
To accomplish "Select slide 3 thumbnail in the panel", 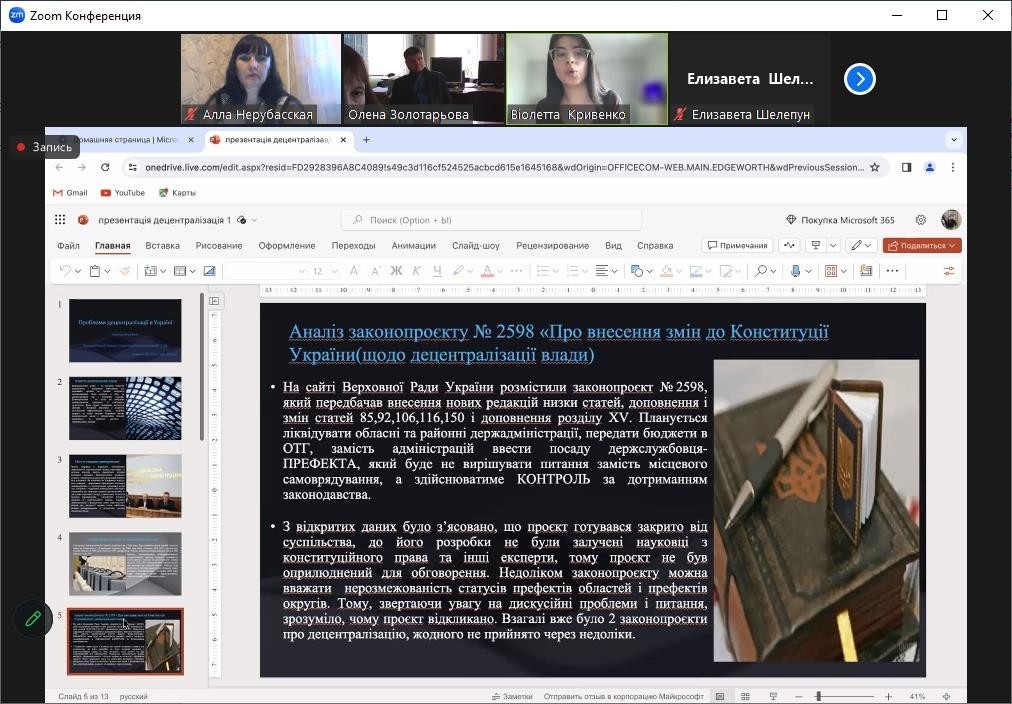I will pos(125,485).
